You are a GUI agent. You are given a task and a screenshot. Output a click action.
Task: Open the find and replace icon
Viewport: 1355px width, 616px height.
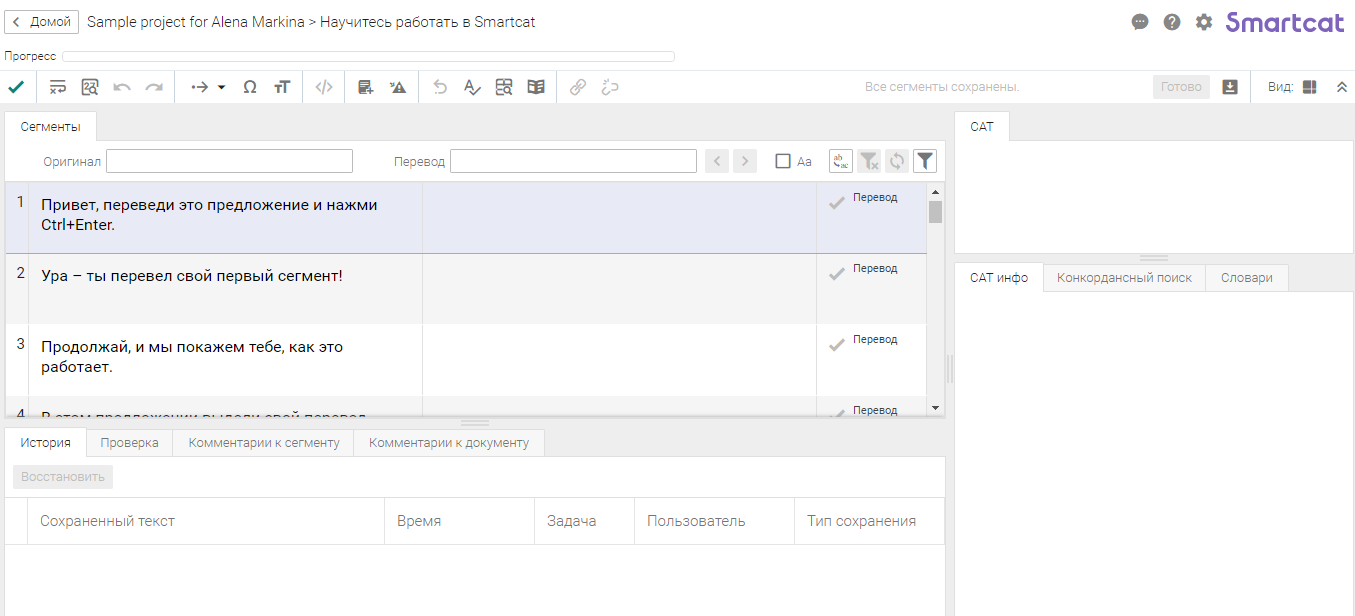click(90, 87)
